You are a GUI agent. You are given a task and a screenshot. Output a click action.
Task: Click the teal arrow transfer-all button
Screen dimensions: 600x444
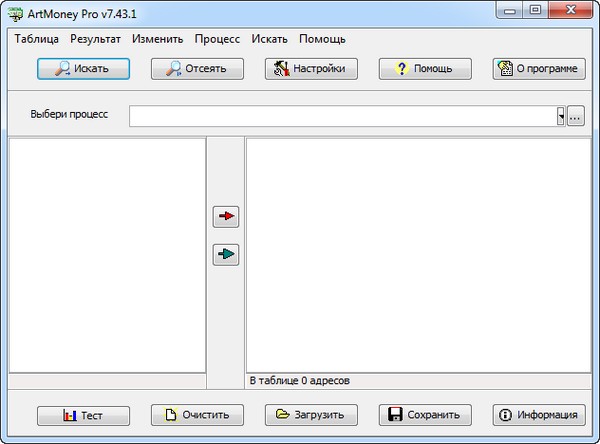tap(226, 255)
